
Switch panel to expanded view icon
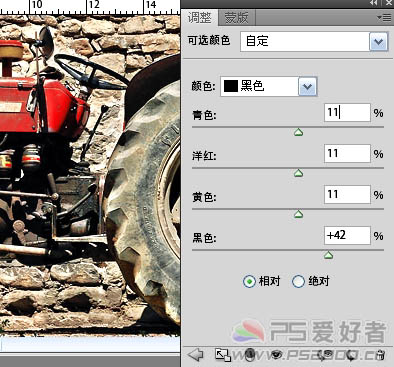[223, 355]
